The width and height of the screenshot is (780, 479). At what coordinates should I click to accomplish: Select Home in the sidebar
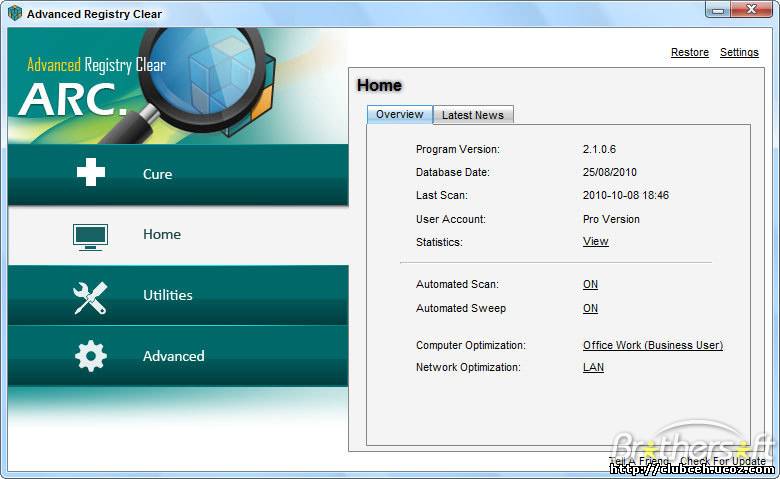click(178, 235)
